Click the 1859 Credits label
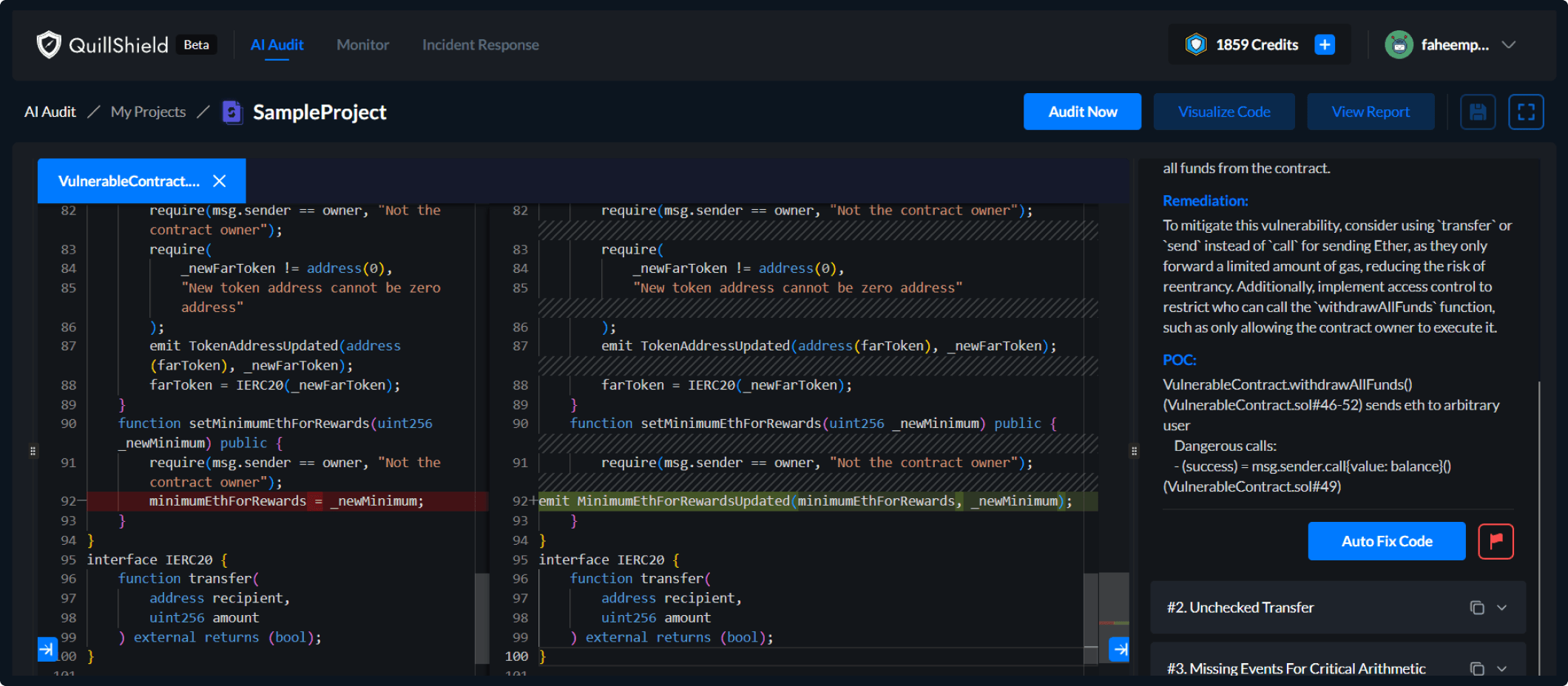The width and height of the screenshot is (1568, 686). [x=1257, y=45]
